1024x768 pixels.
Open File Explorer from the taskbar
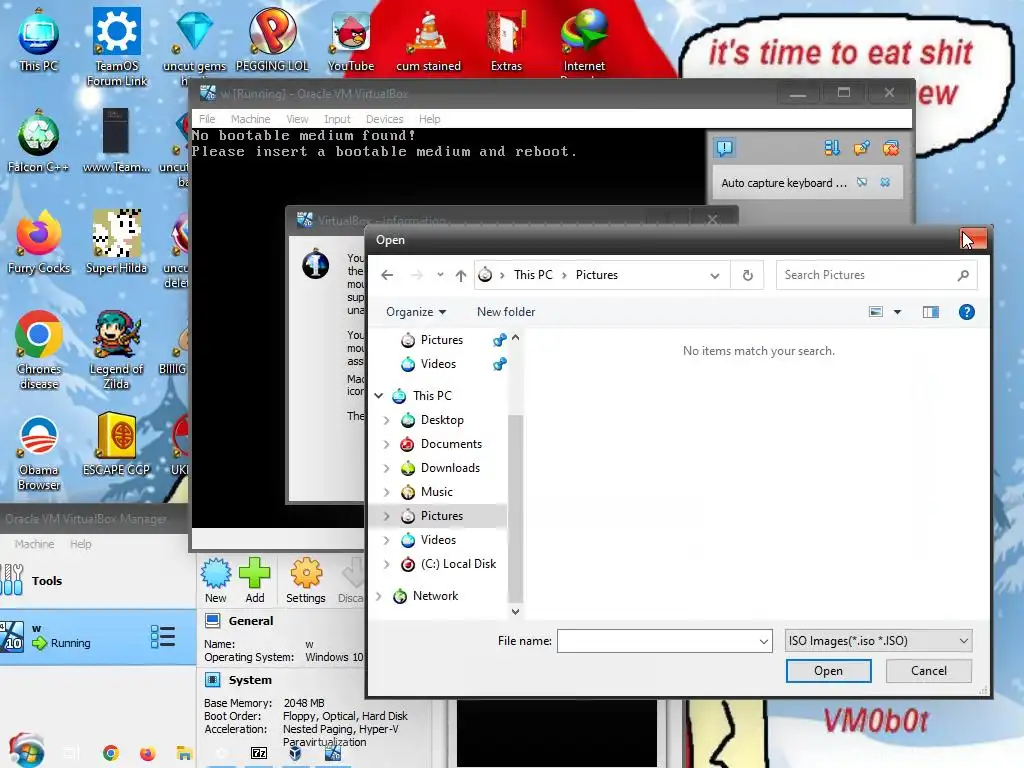click(184, 754)
